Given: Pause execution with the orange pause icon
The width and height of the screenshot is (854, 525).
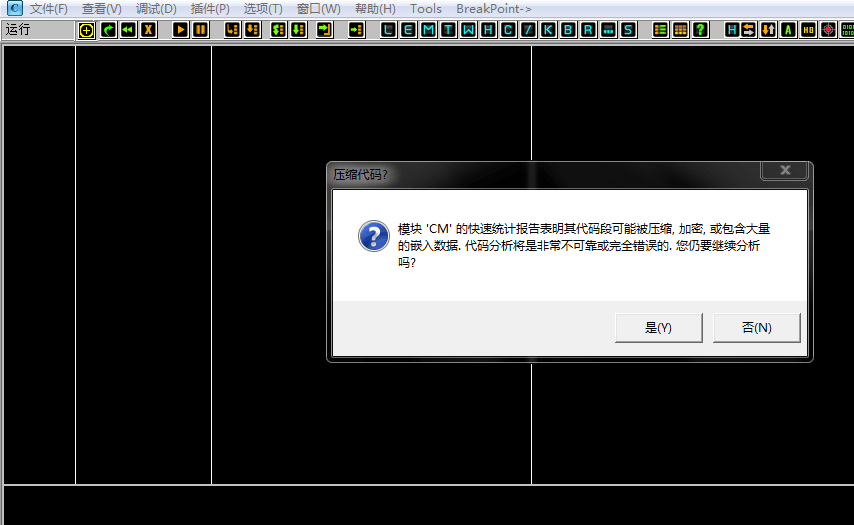Looking at the screenshot, I should click(200, 30).
